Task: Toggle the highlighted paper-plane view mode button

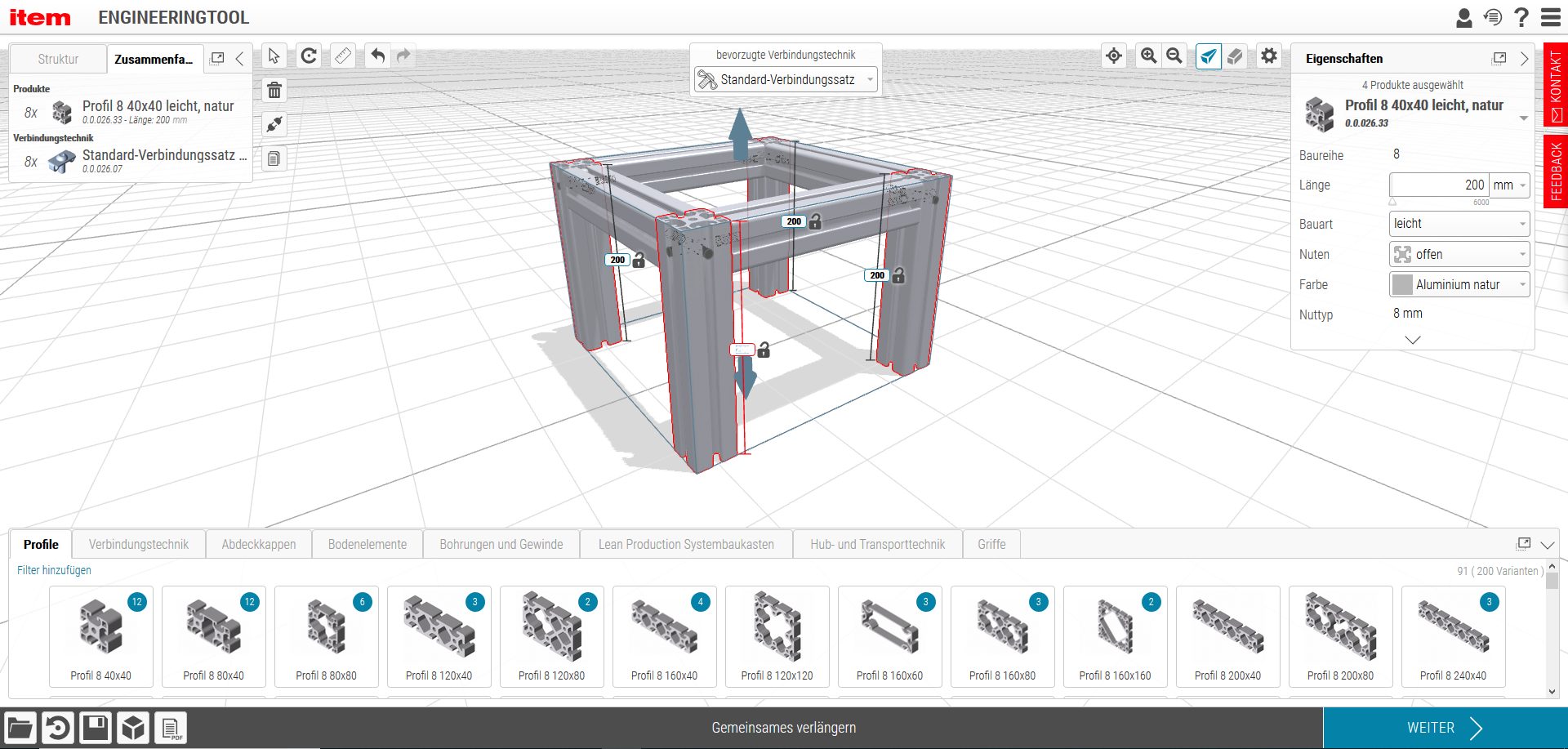Action: pos(1209,56)
